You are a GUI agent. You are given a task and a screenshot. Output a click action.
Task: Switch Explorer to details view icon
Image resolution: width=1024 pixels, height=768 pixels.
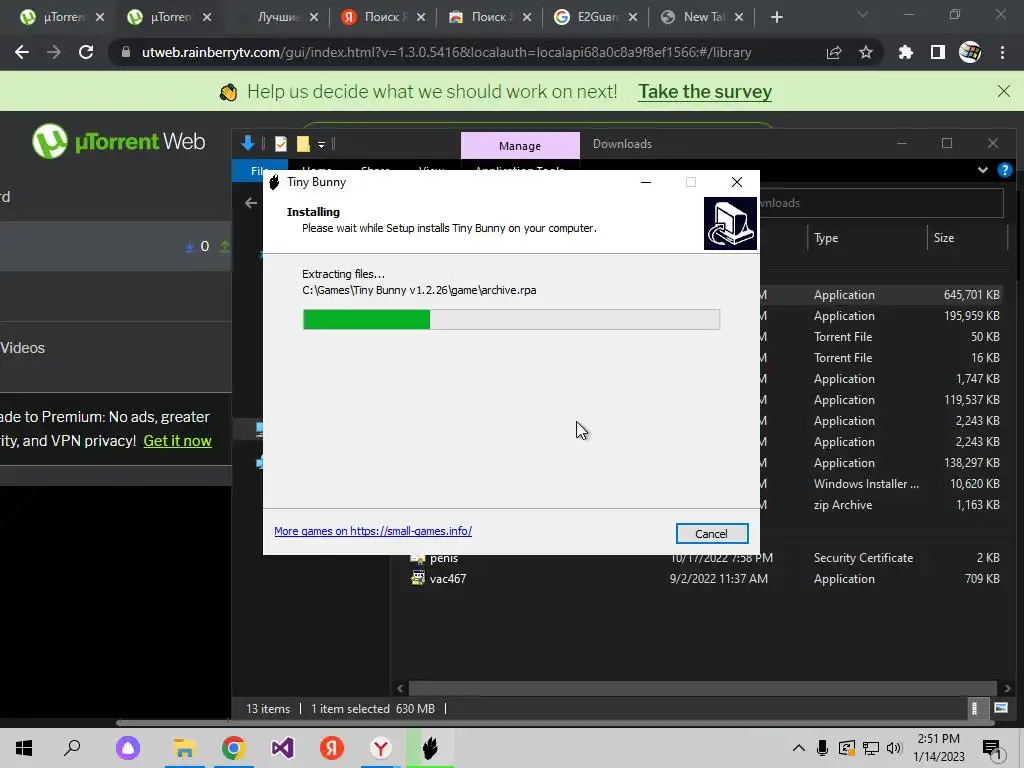pos(974,709)
